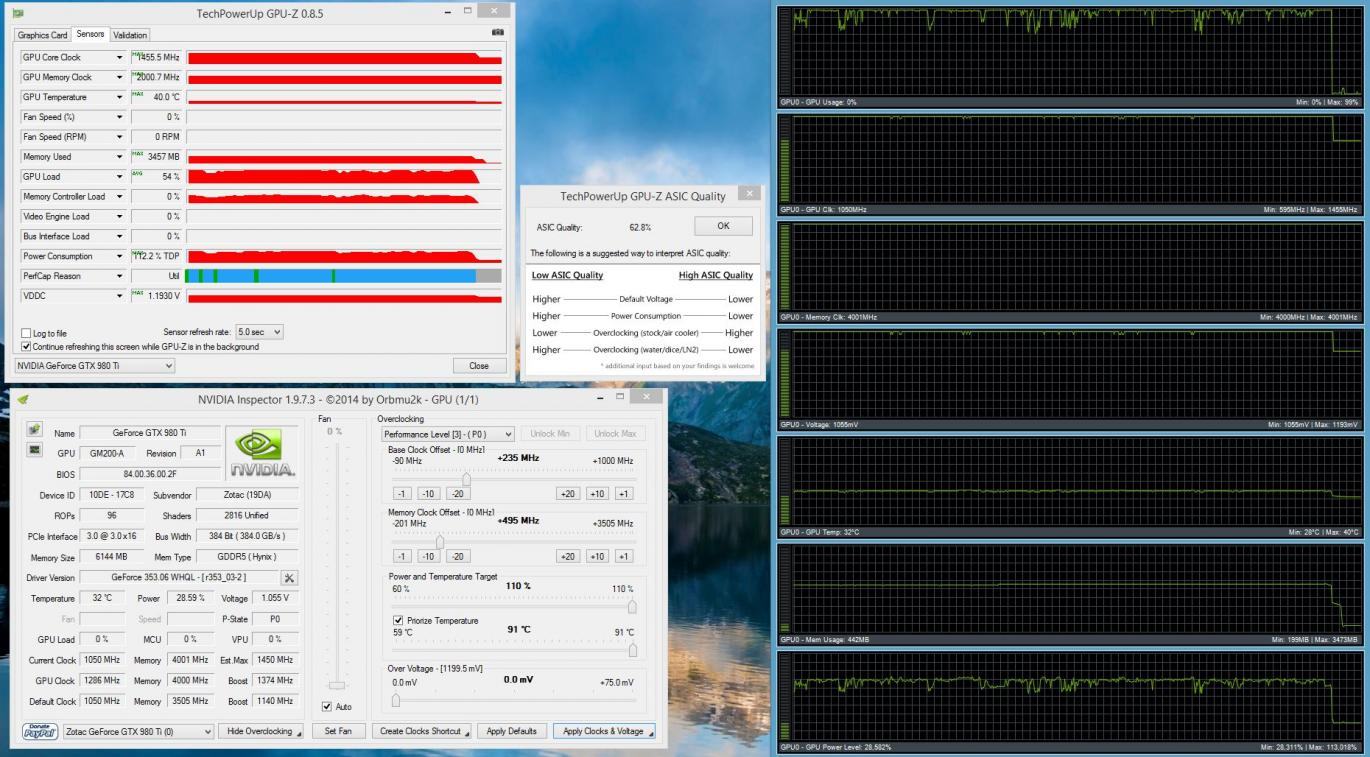Click the +20 button under Base Clock Offset
1370x757 pixels.
568,494
